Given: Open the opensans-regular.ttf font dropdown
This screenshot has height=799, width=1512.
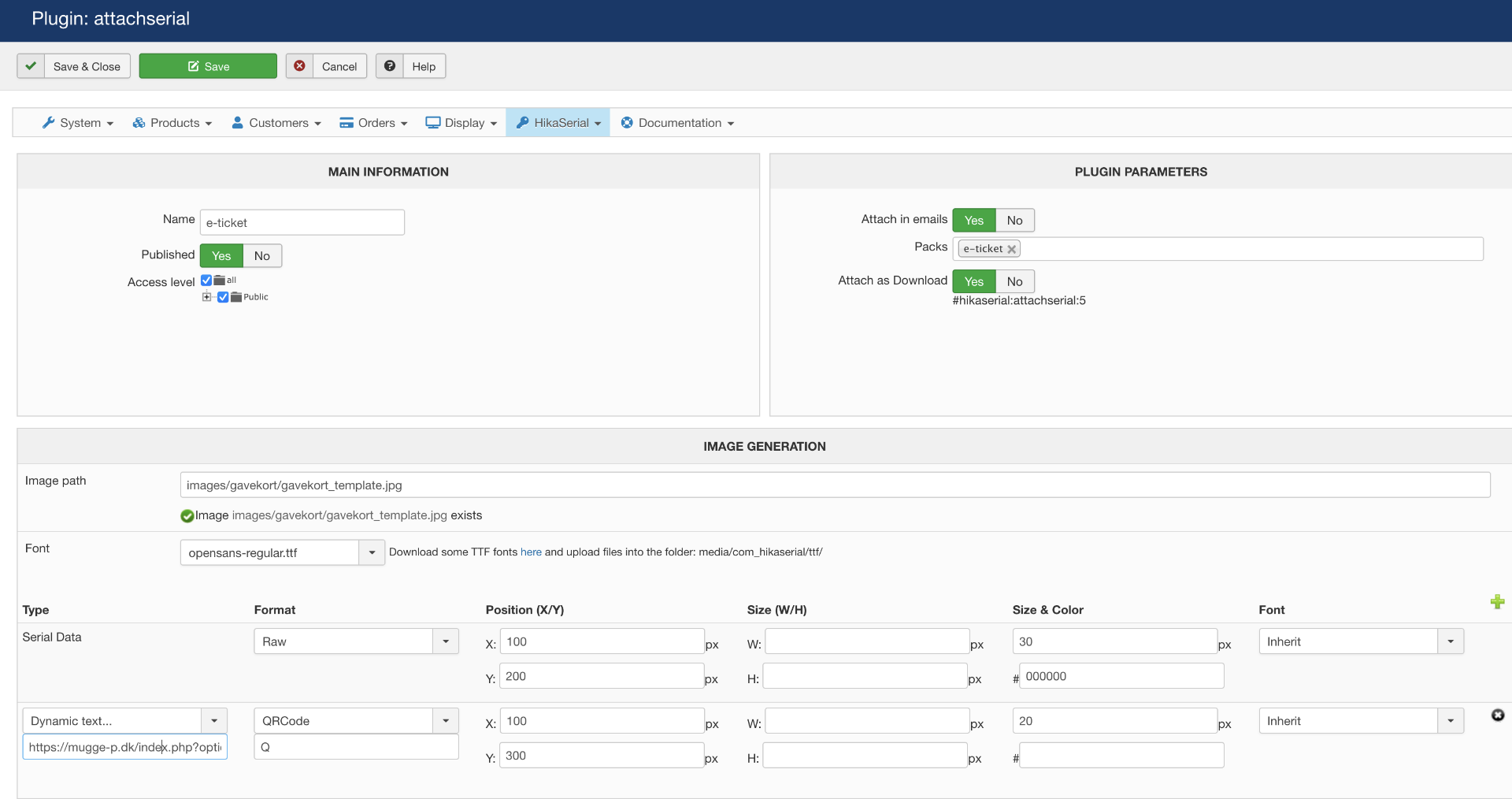Looking at the screenshot, I should [372, 552].
